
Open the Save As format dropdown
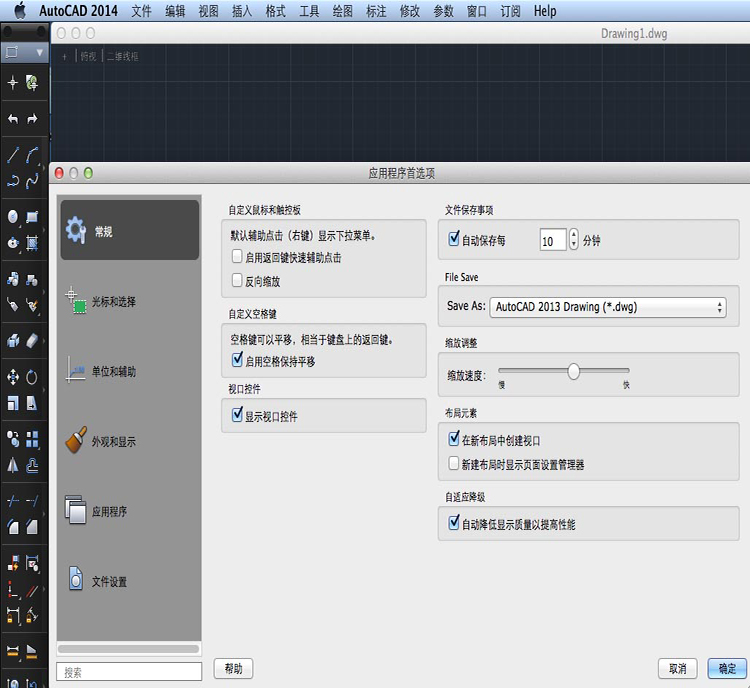pos(608,307)
